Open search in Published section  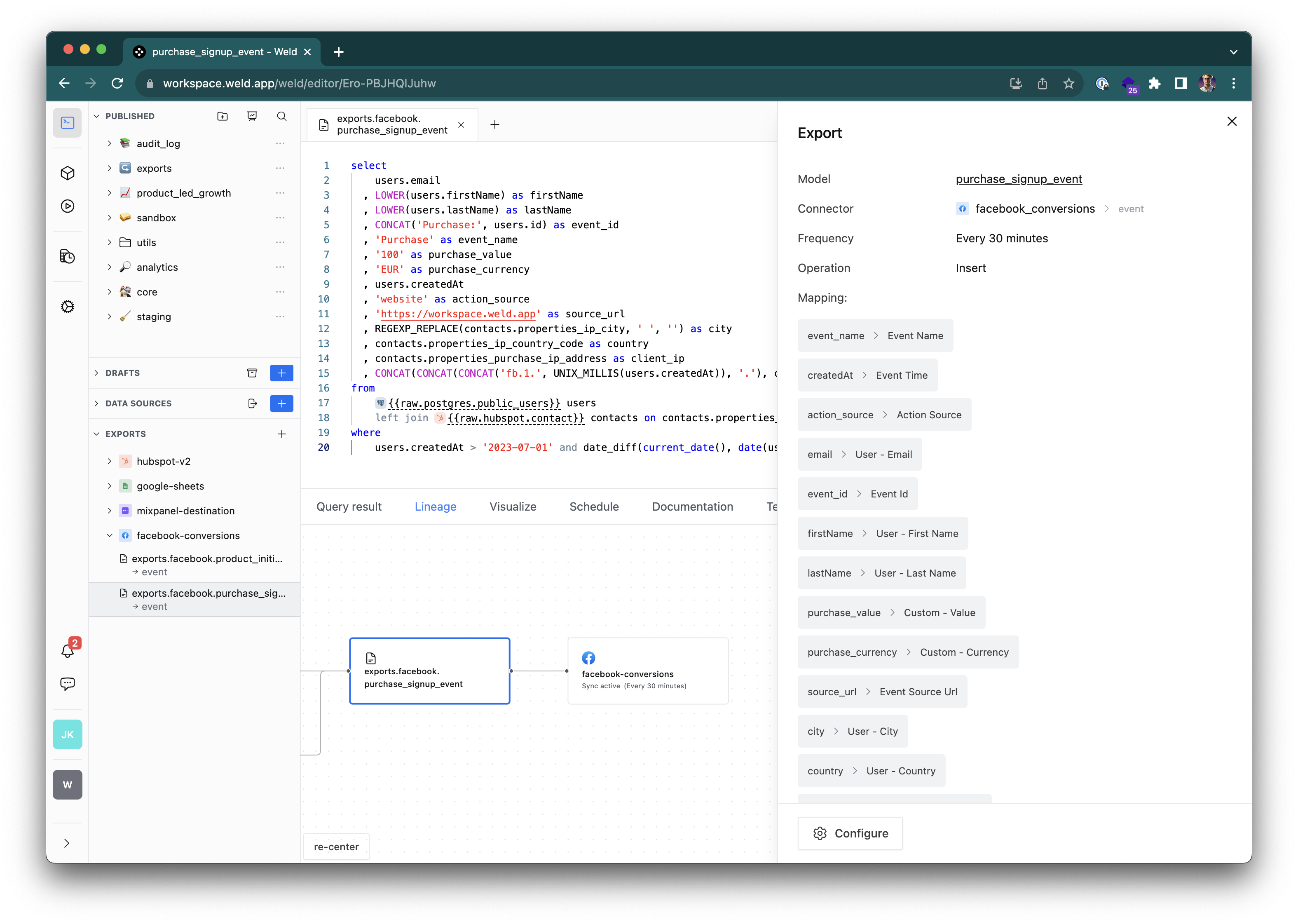281,116
